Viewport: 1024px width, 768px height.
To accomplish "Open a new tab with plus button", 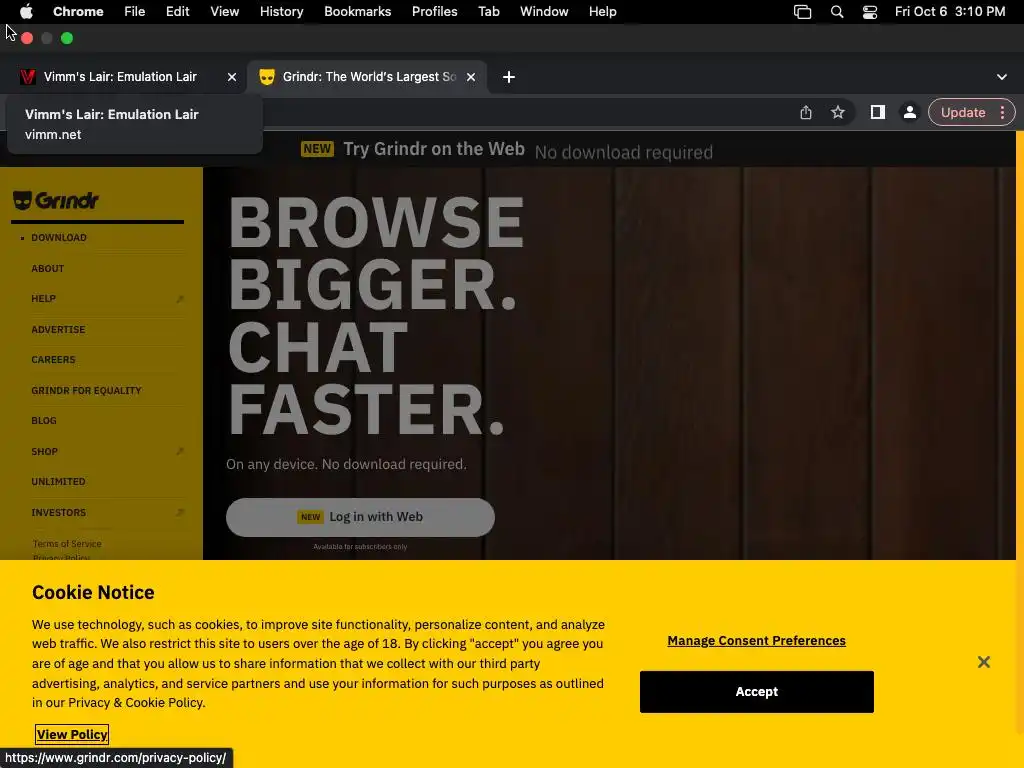I will click(509, 77).
